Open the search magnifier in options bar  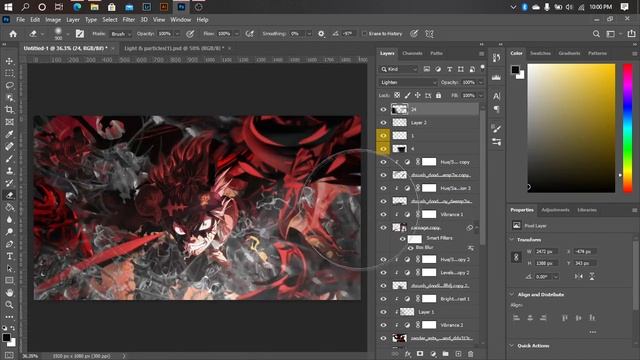click(596, 34)
